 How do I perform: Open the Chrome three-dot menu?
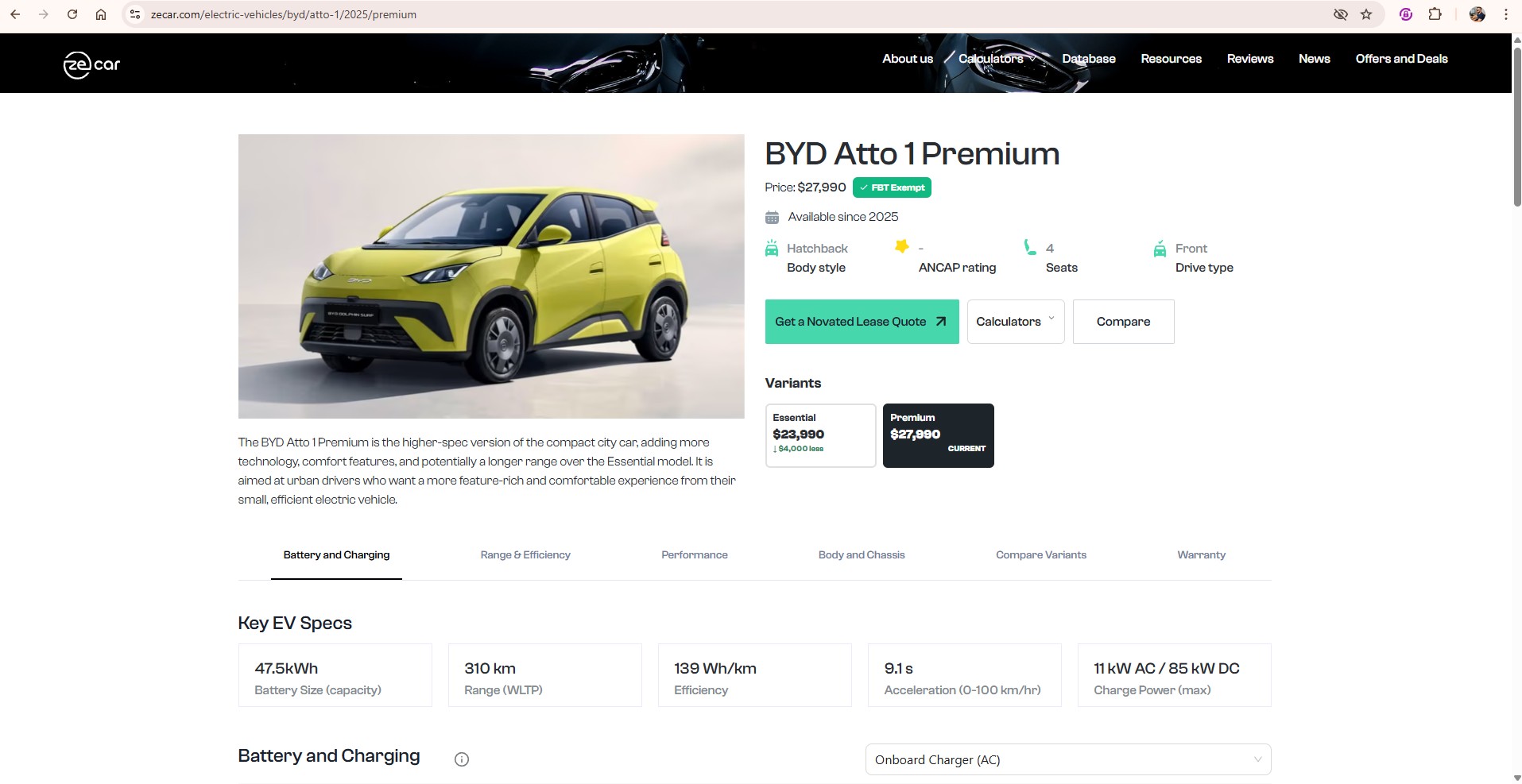1505,14
